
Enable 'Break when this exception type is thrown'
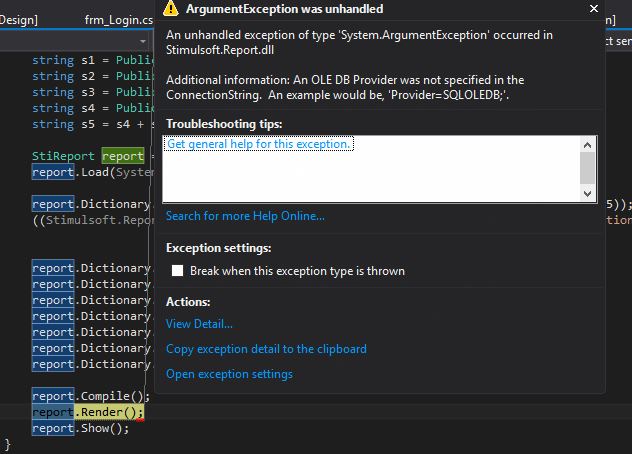177,271
